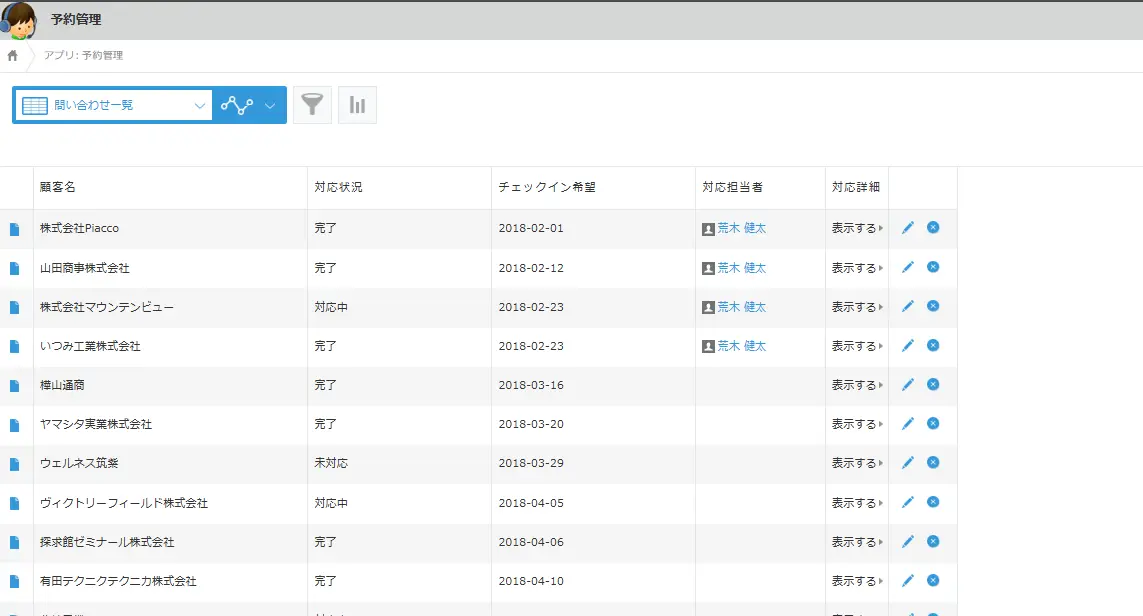Click edit pencil for ウェルネス筑紫 row

(908, 462)
